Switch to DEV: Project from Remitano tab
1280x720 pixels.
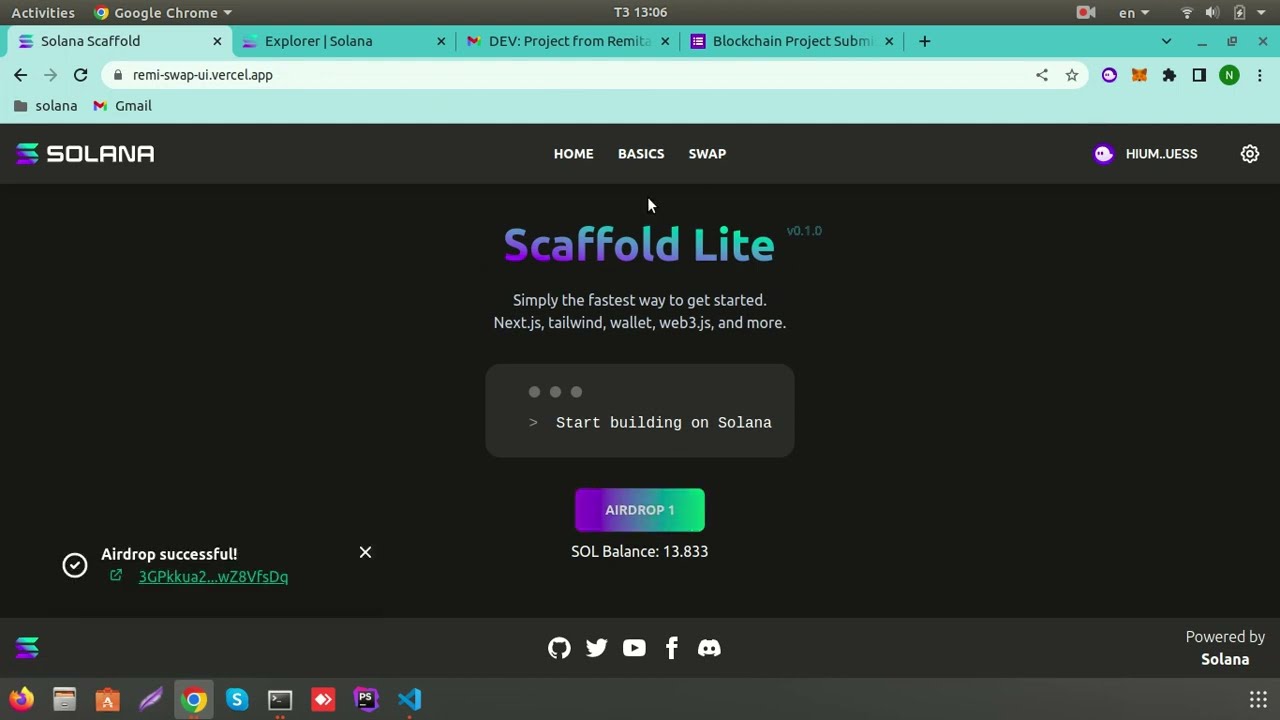[x=567, y=41]
